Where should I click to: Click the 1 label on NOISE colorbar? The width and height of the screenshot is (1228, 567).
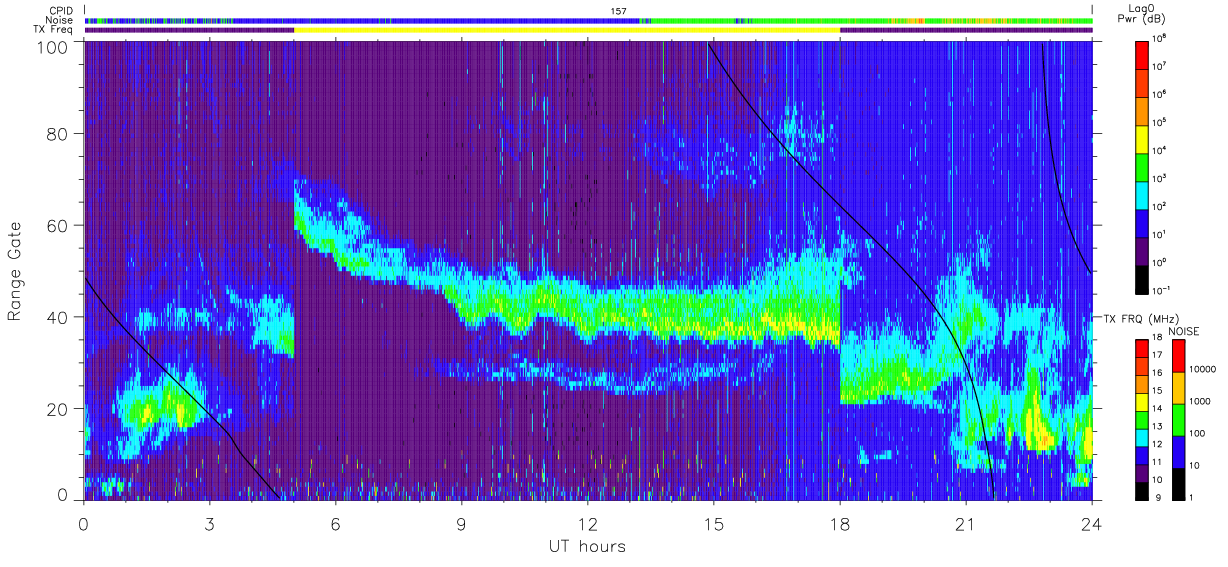coord(1190,496)
